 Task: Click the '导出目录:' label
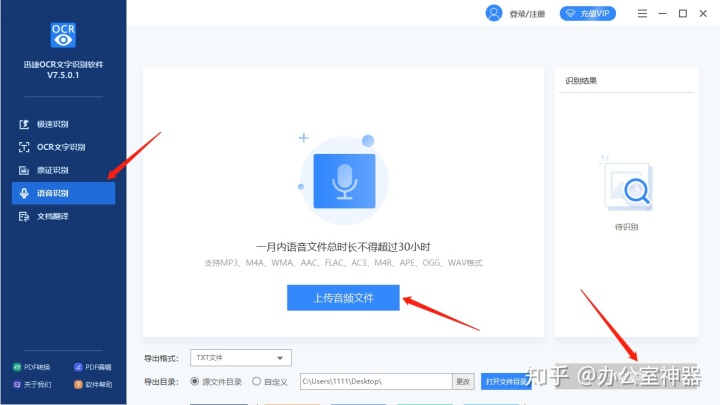(161, 382)
